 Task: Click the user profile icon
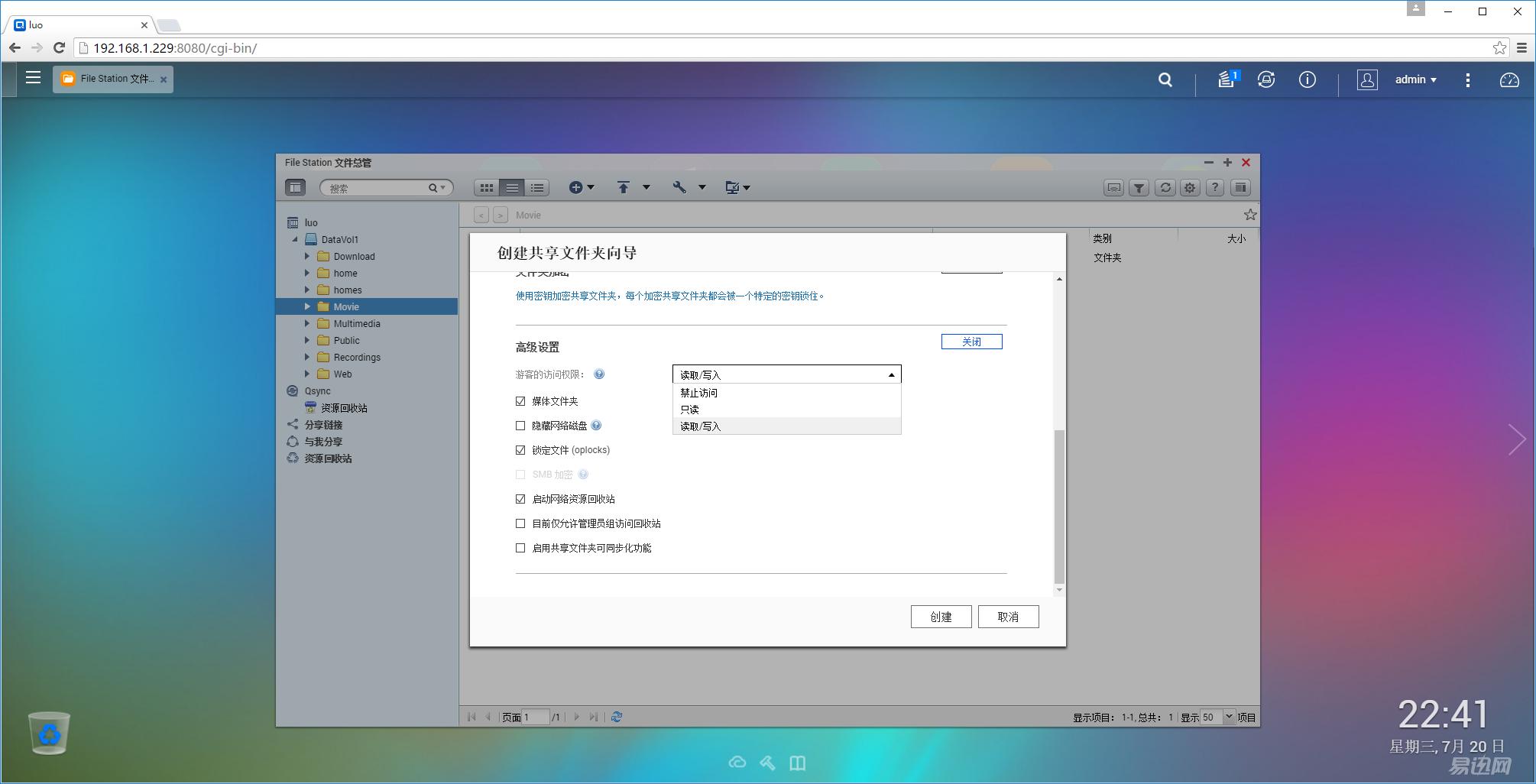[x=1367, y=79]
